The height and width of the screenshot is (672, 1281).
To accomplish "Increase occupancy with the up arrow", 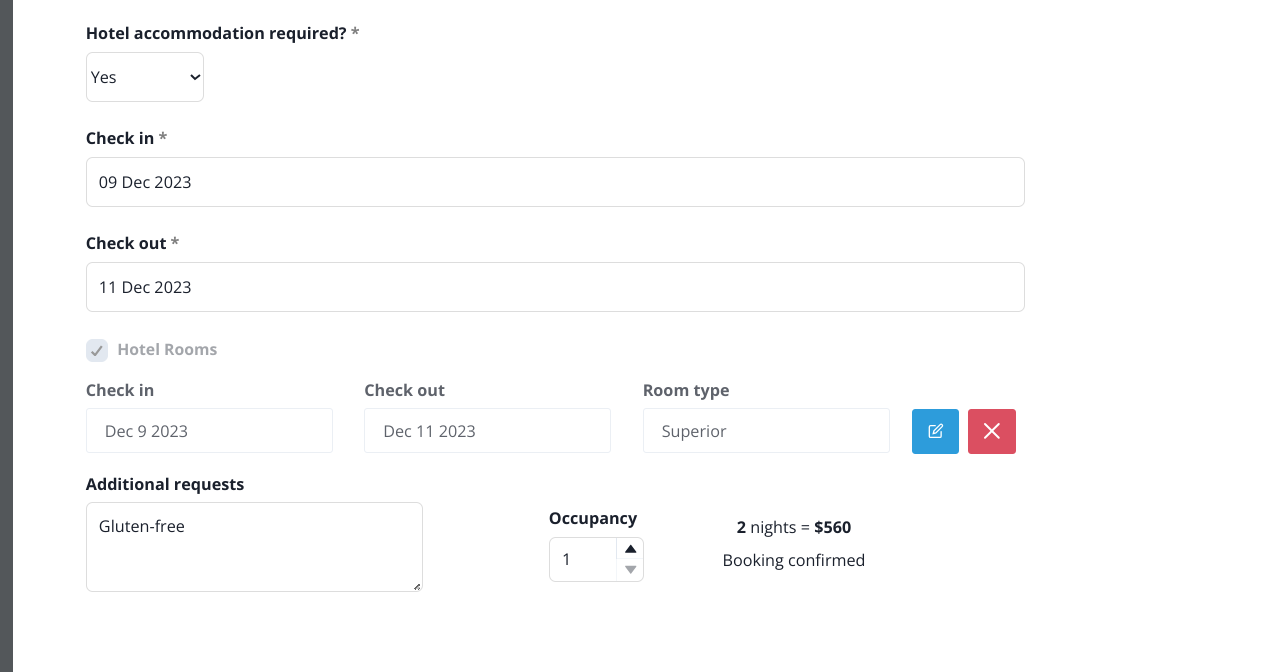I will click(x=630, y=549).
